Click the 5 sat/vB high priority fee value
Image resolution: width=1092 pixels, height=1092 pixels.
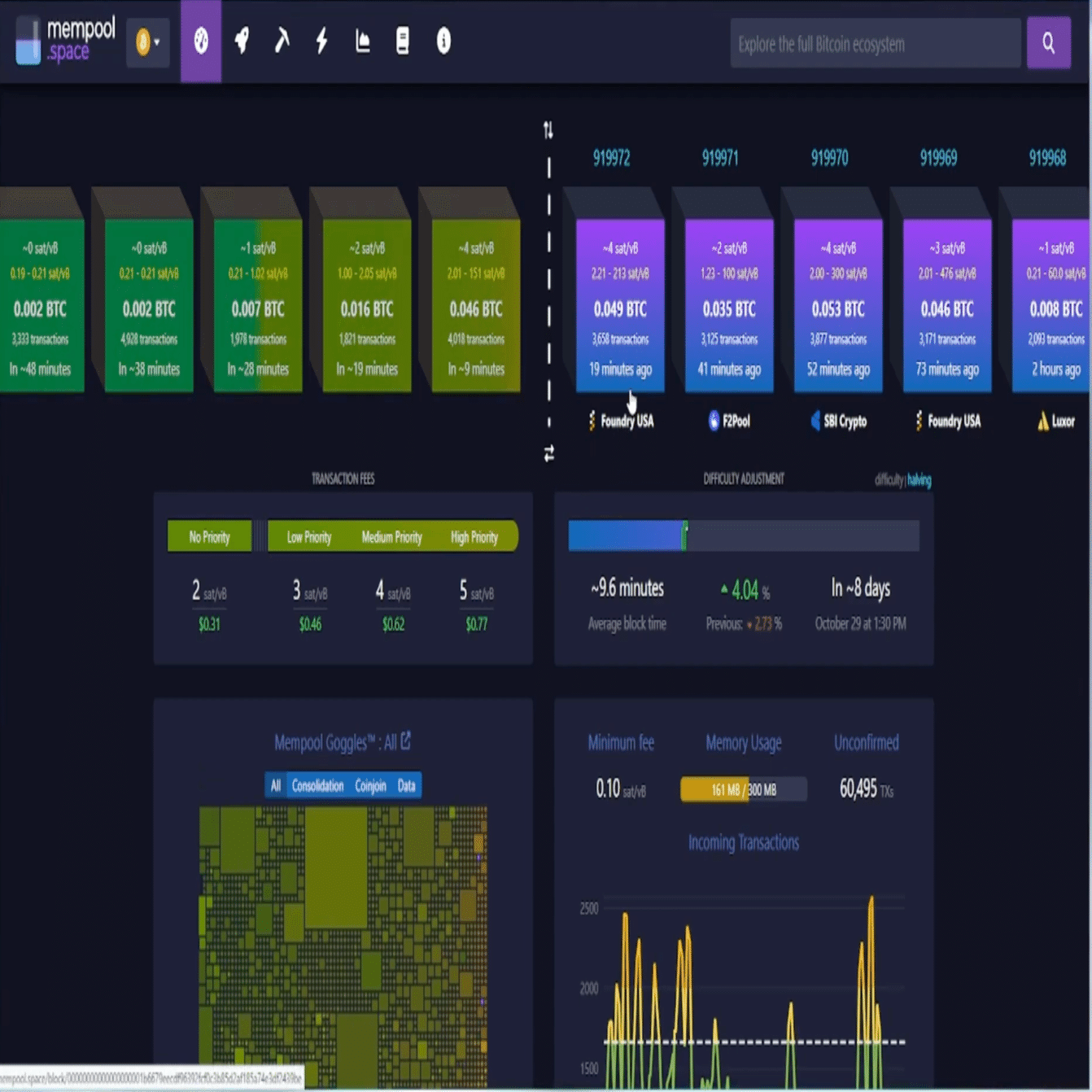(477, 591)
